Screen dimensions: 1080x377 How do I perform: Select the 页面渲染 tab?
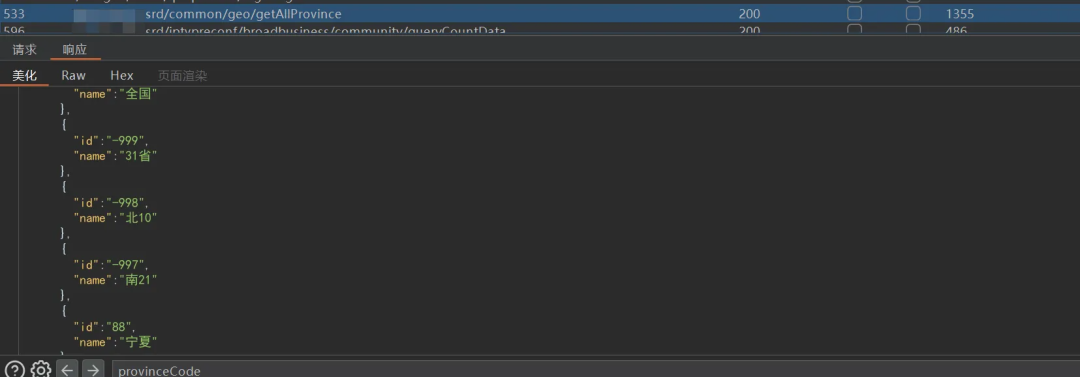(x=183, y=76)
